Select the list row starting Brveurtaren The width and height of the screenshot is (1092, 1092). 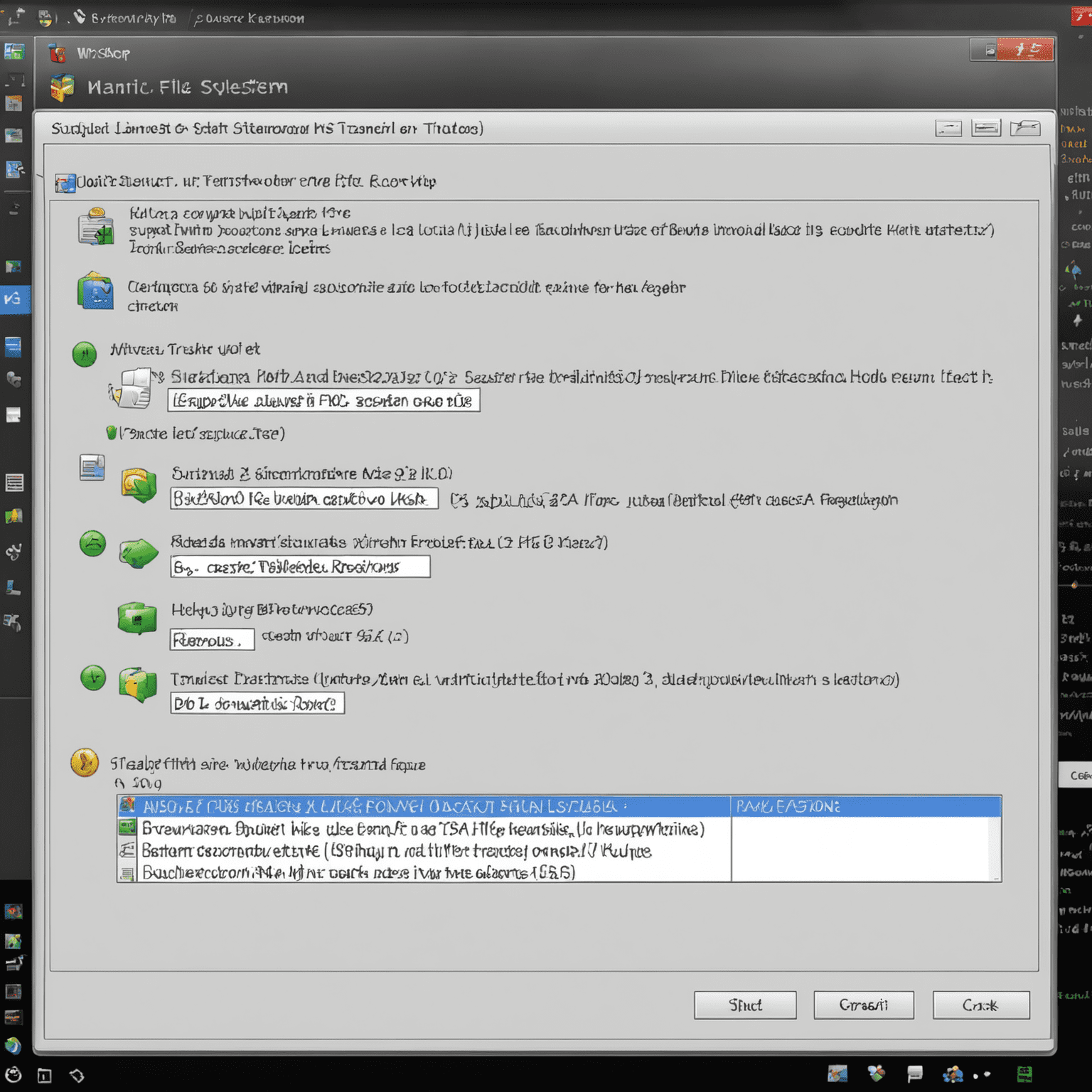coord(424,829)
